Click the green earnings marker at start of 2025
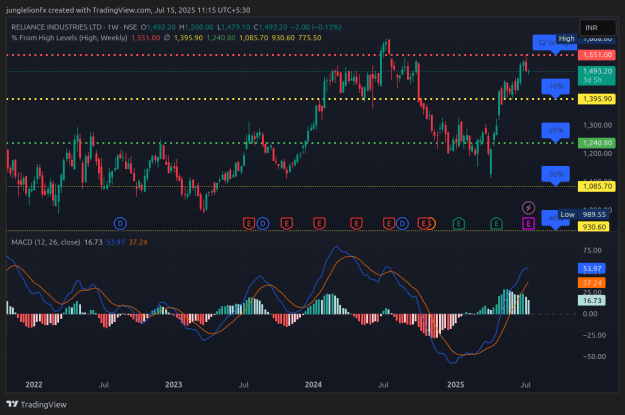 click(459, 224)
